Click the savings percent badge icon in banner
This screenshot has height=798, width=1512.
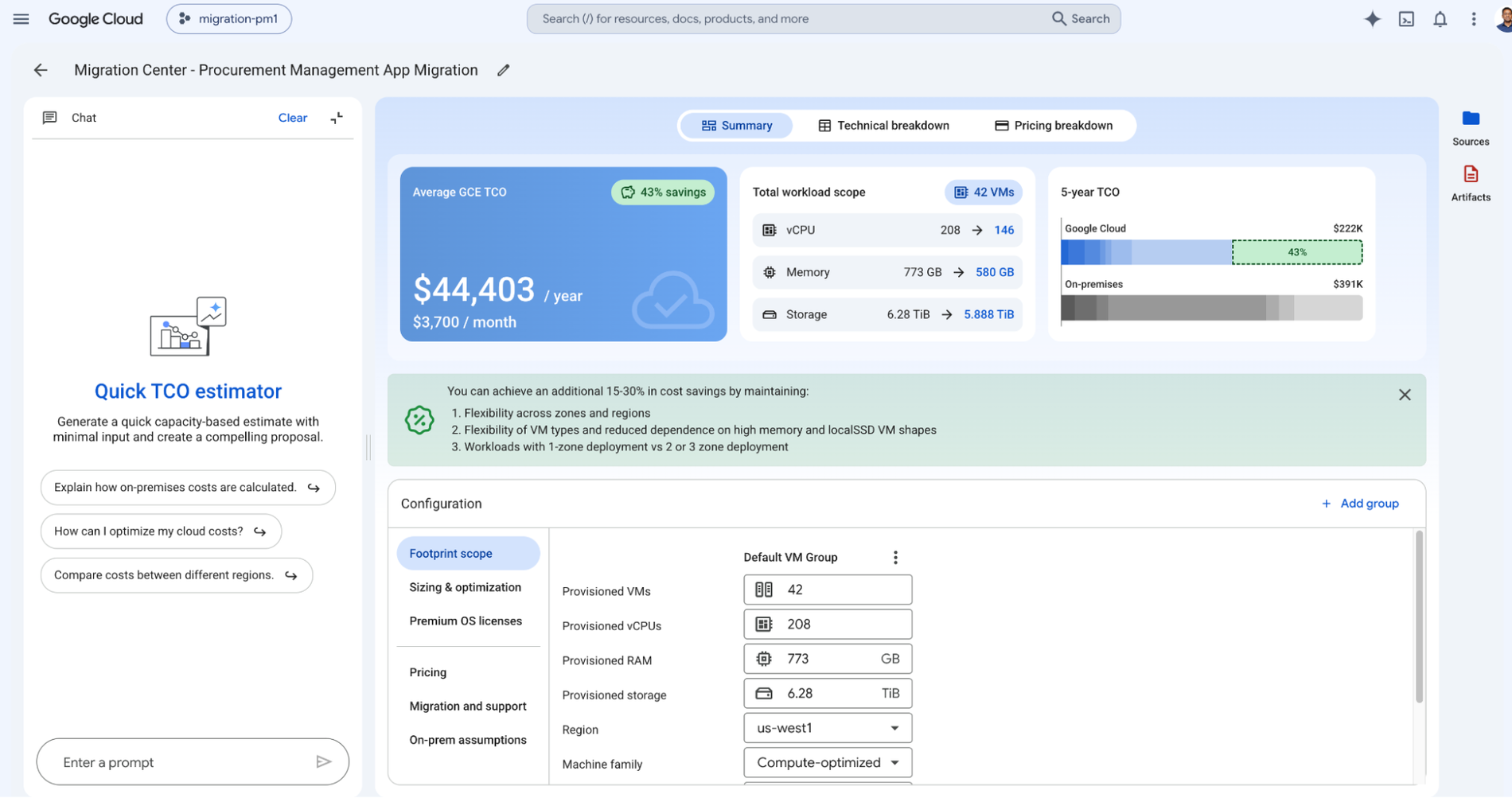pos(419,420)
